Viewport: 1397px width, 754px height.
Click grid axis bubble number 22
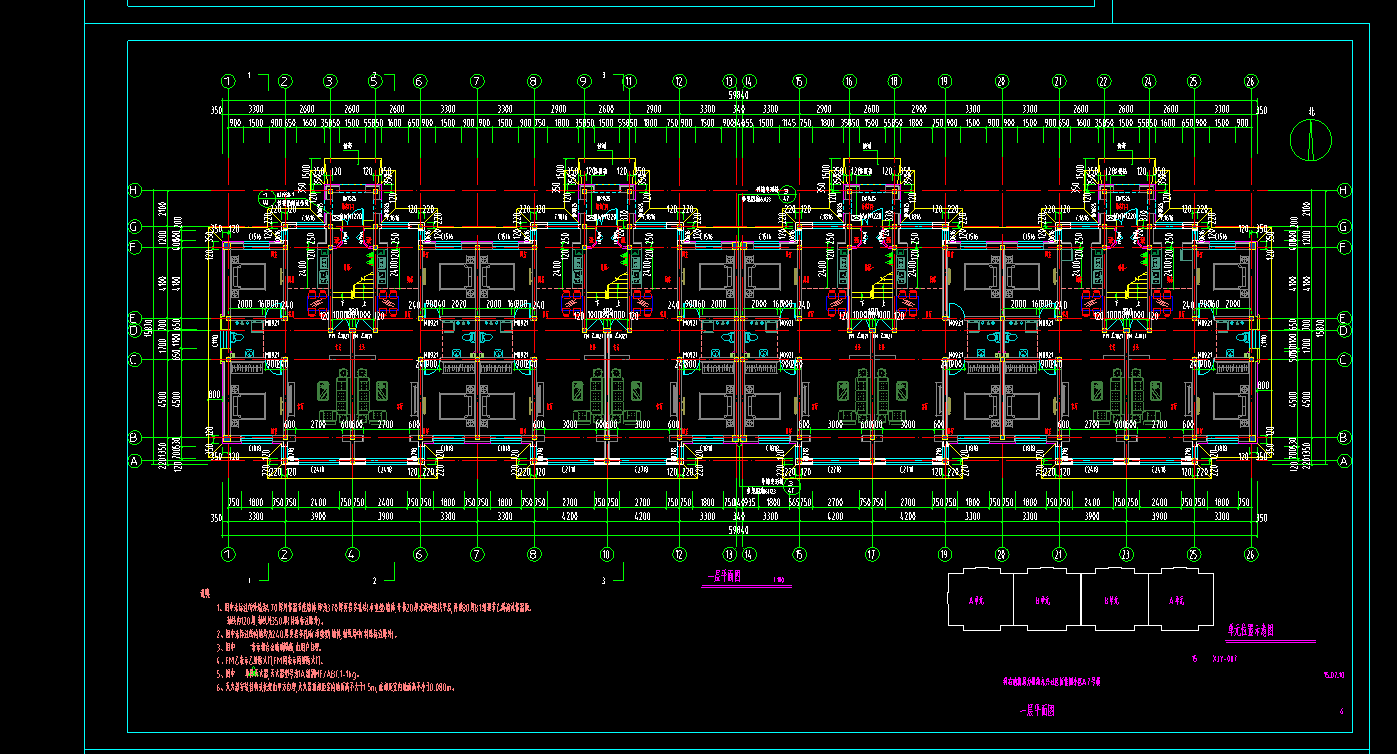tap(1103, 81)
